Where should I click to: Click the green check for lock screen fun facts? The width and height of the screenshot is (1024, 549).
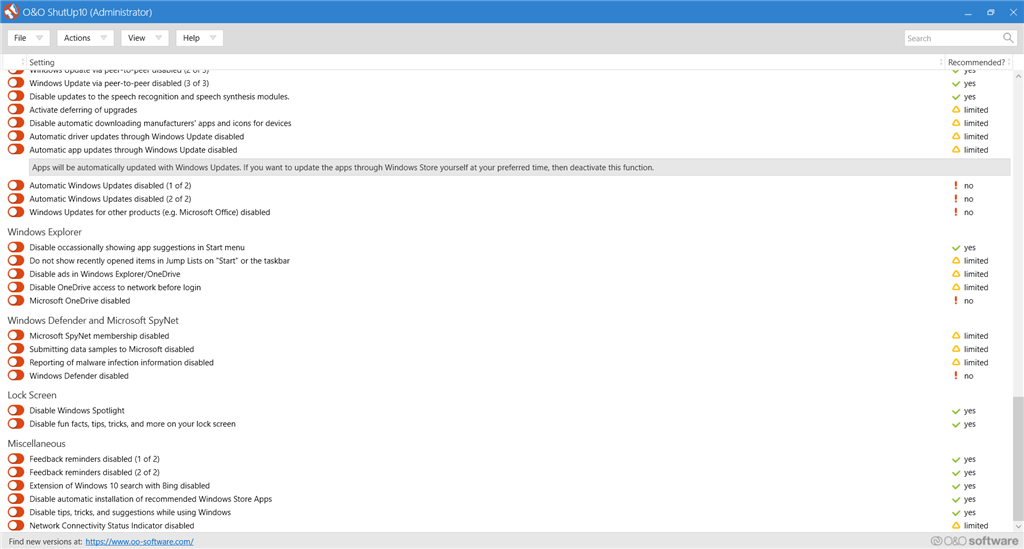click(x=956, y=424)
